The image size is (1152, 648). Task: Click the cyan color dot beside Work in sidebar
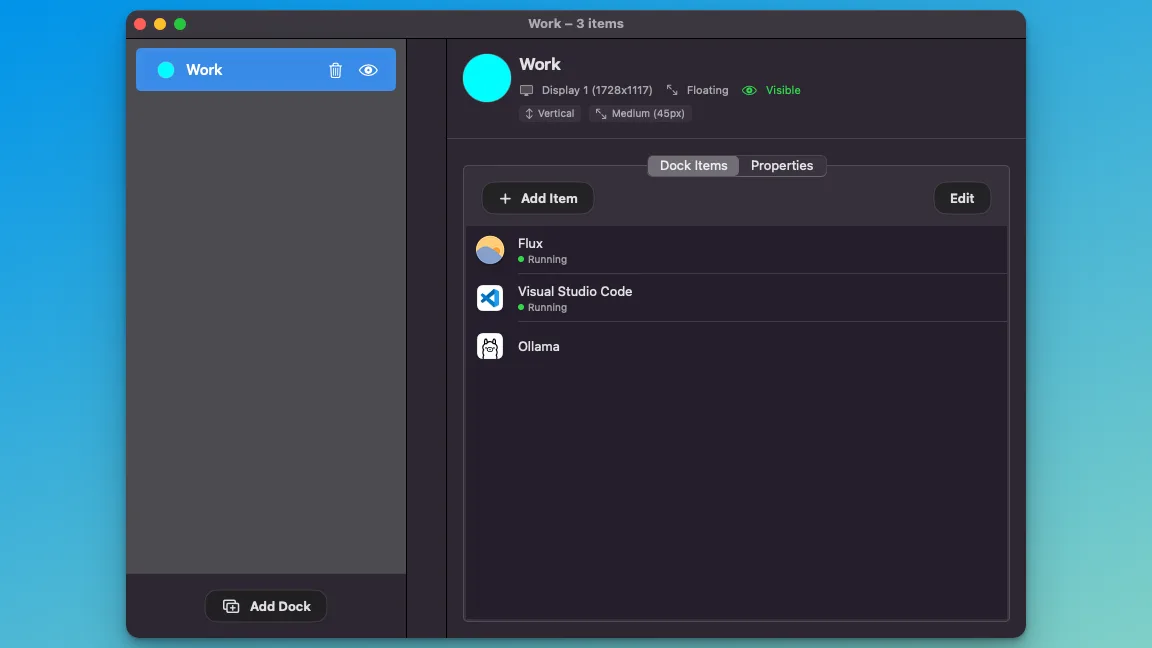point(166,70)
